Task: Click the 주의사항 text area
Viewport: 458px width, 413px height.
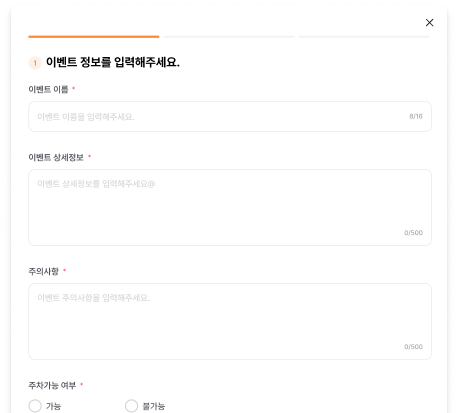Action: click(x=230, y=321)
